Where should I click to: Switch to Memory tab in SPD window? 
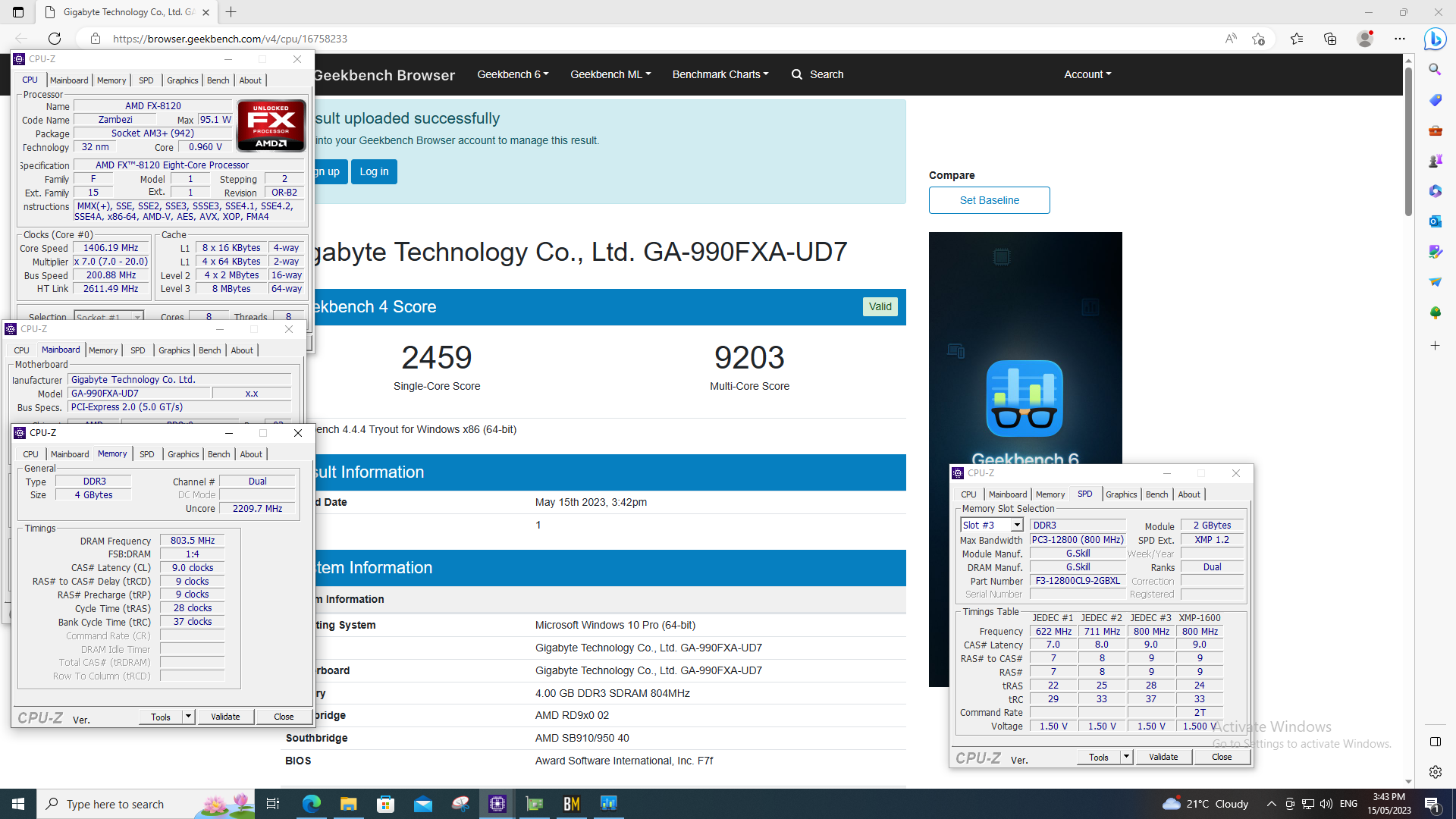click(1050, 494)
